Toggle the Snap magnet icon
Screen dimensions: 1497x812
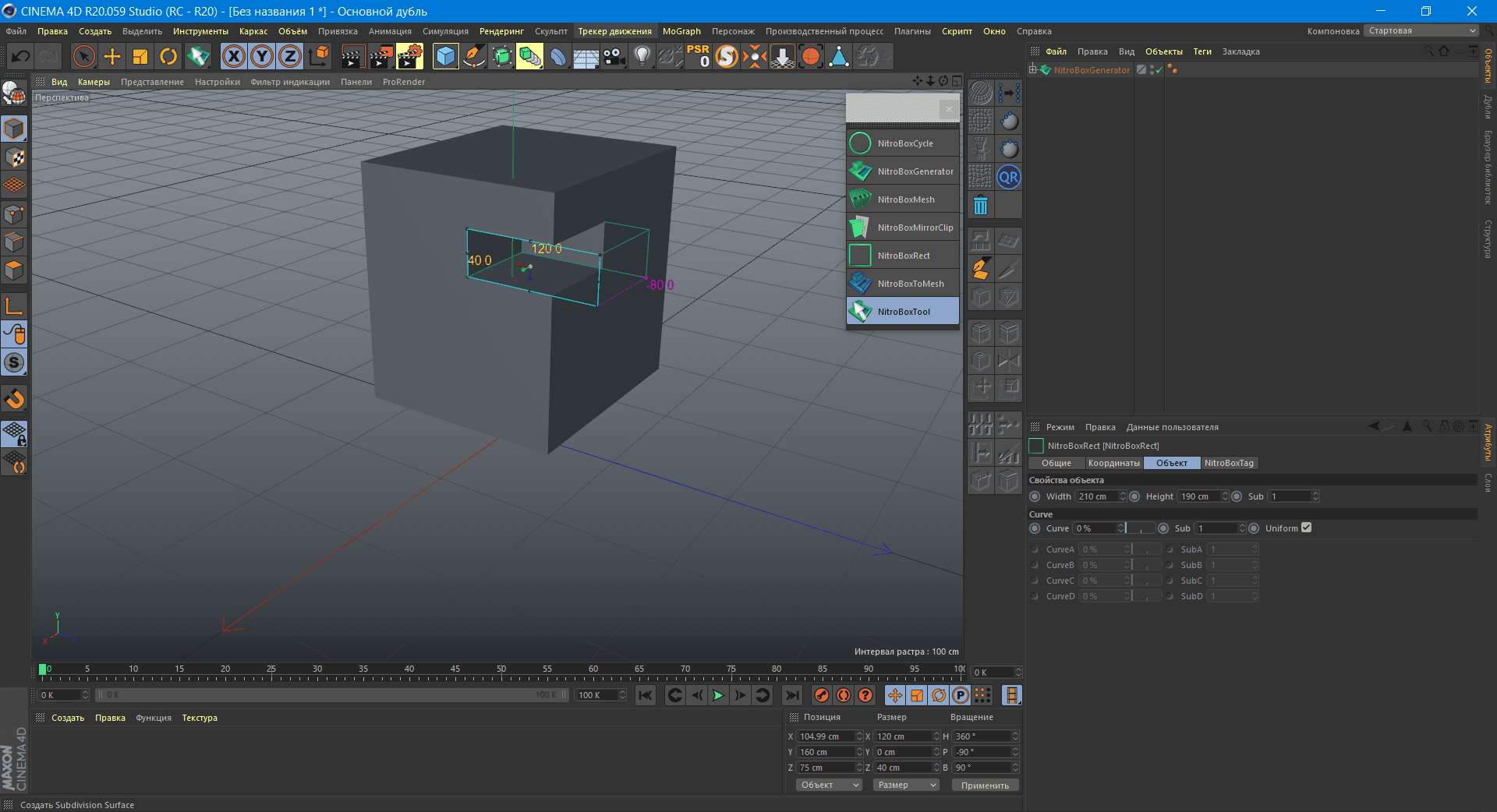click(x=14, y=398)
